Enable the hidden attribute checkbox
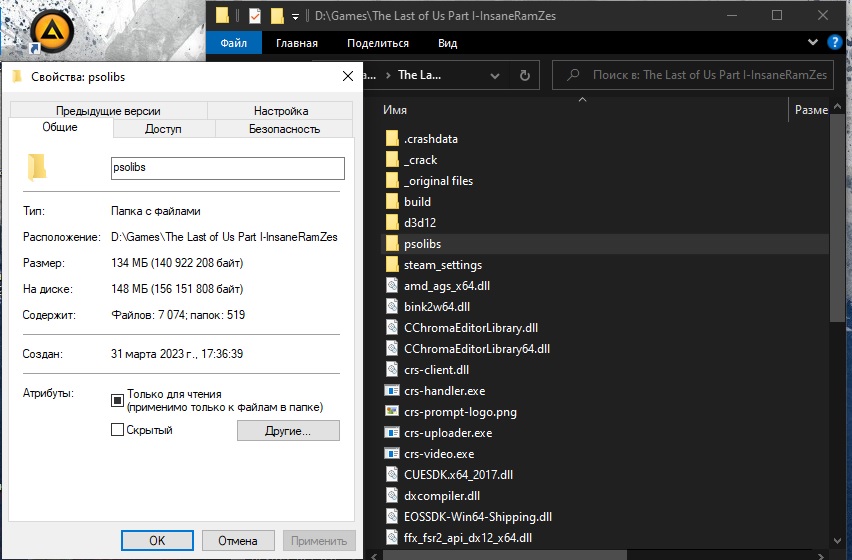The width and height of the screenshot is (852, 560). click(117, 430)
